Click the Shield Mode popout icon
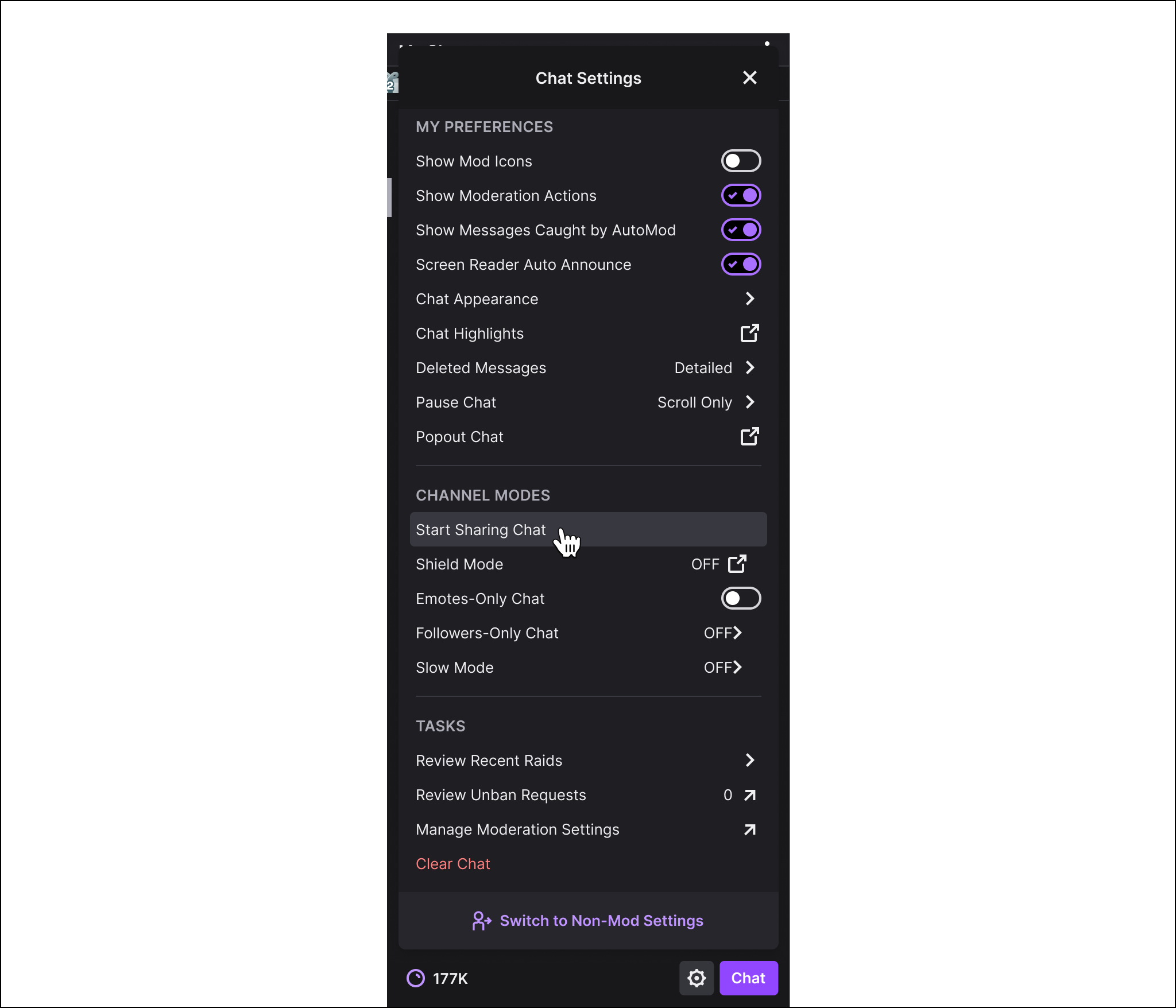The height and width of the screenshot is (1008, 1176). point(737,564)
